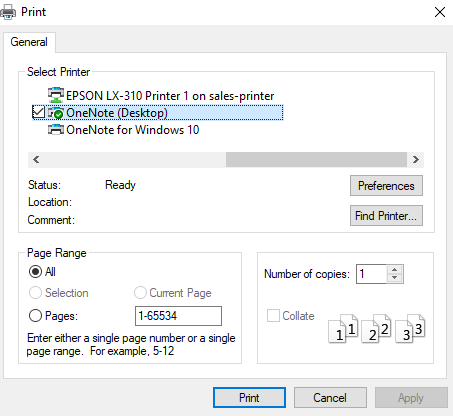The height and width of the screenshot is (416, 453).
Task: Select the All page range option
Action: (x=35, y=272)
